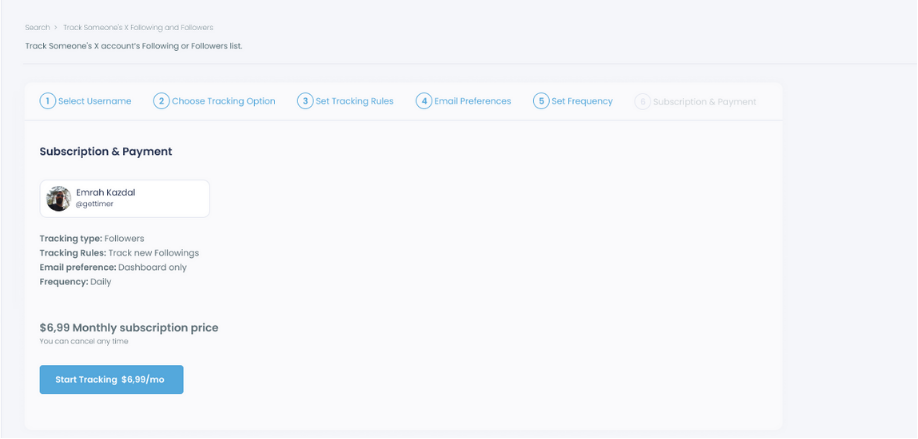Click the step 1 circle icon
Screen dimensions: 918x439
pos(47,101)
